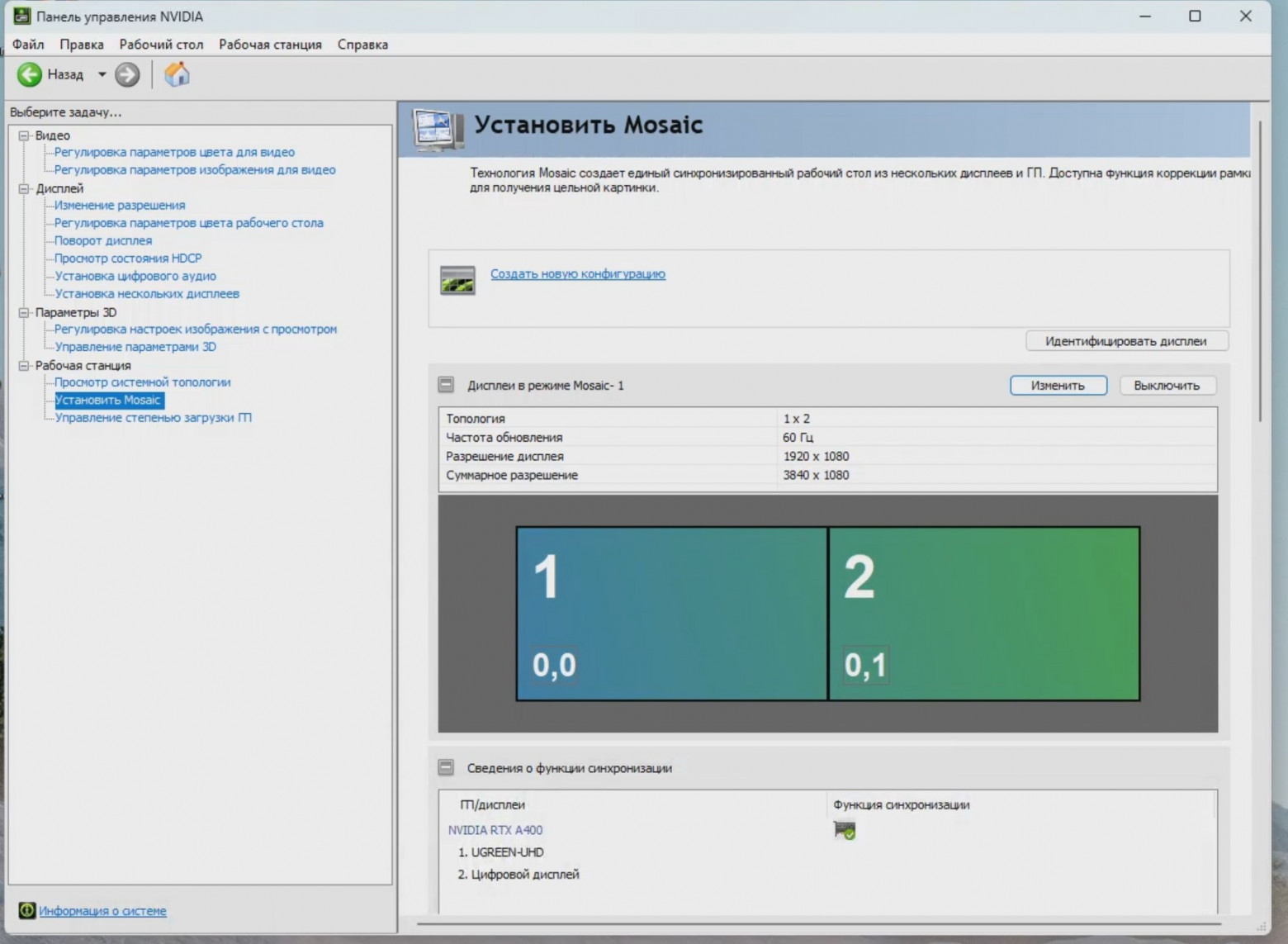Click the NVIDIA RTX A400 entry
Screen dimensions: 1288x944
pyautogui.click(x=495, y=830)
